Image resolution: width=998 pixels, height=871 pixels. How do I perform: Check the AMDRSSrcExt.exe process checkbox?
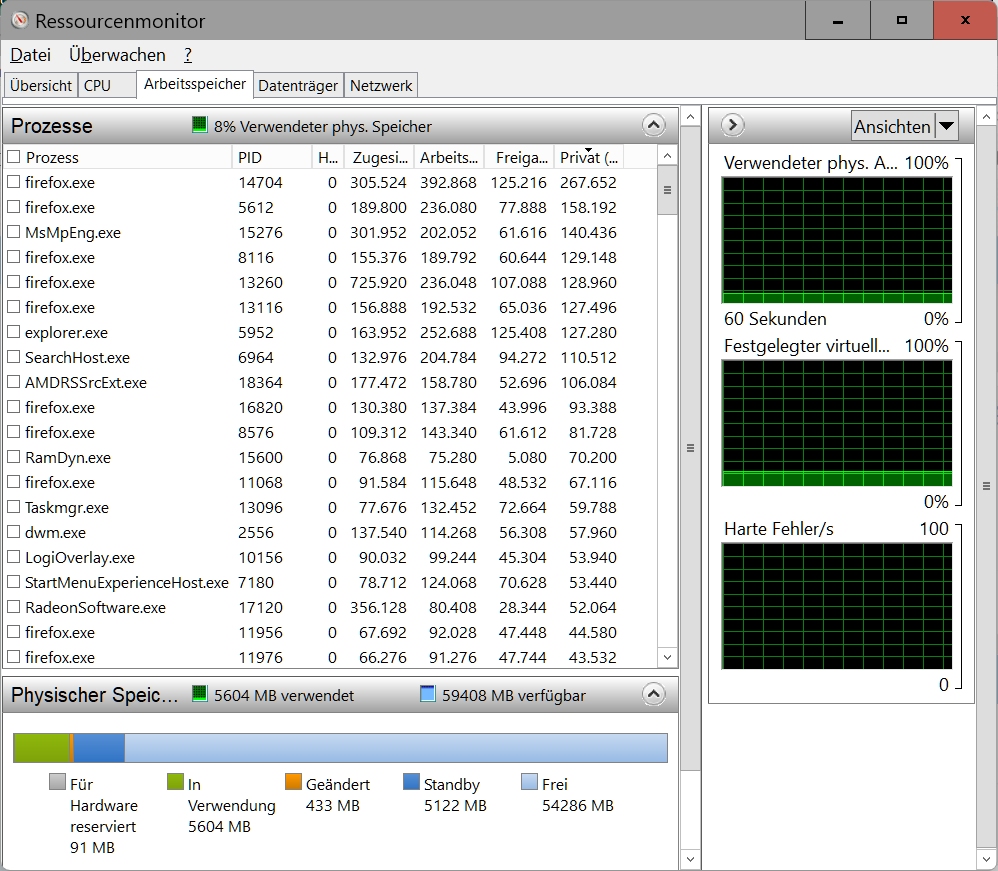14,382
